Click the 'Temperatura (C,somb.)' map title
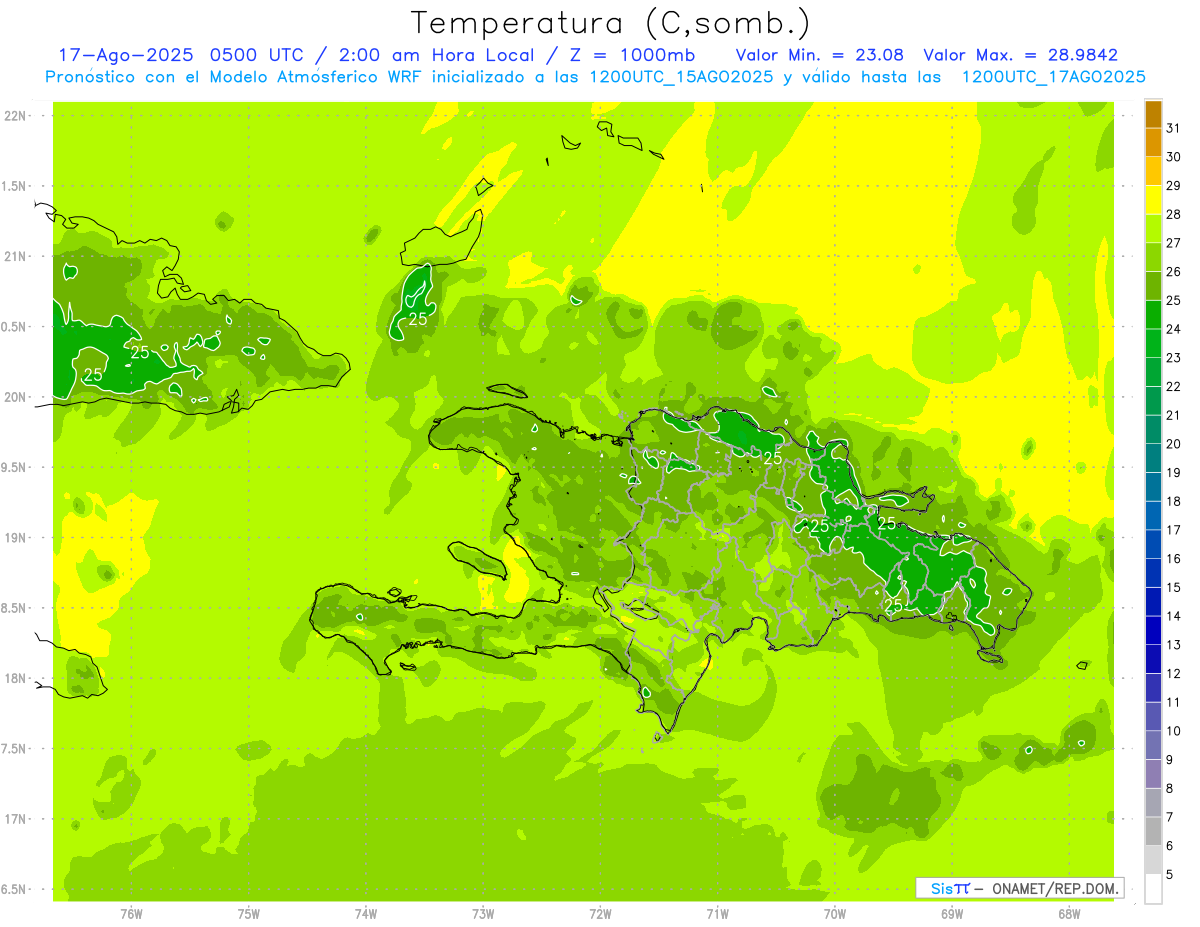Viewport: 1200px width, 927px height. [611, 23]
